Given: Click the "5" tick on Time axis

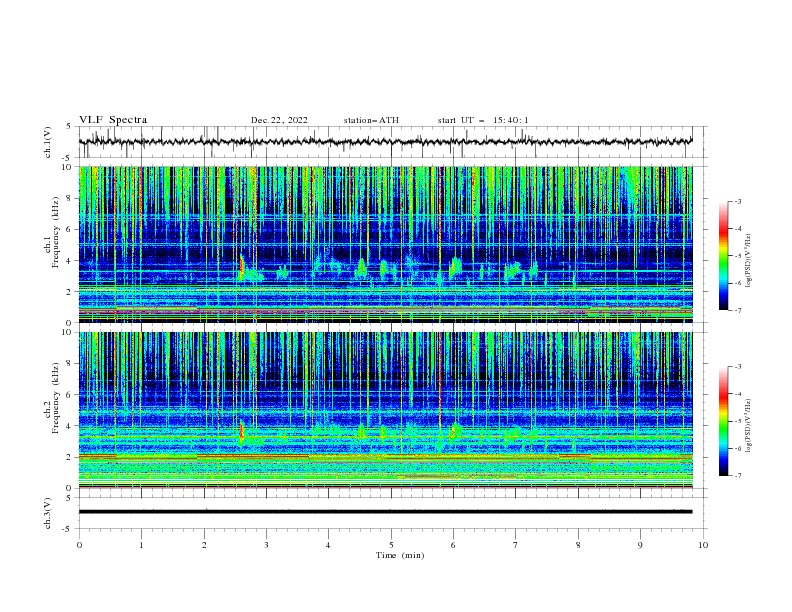Looking at the screenshot, I should click(x=391, y=545).
